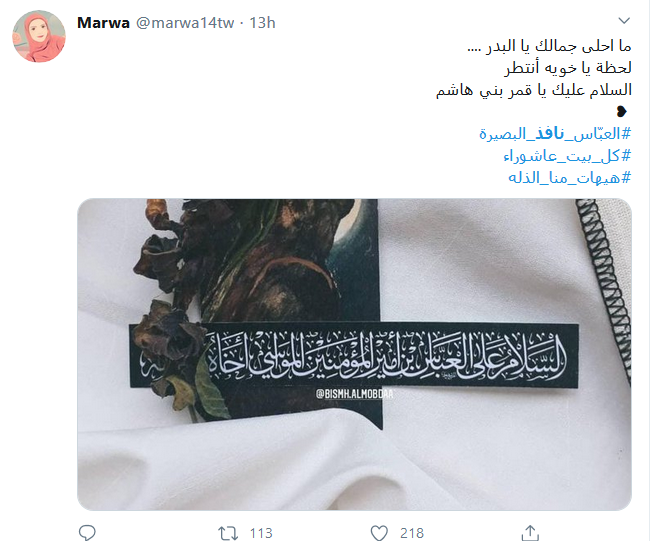Like the tweet with heart icon
The height and width of the screenshot is (541, 651).
pyautogui.click(x=379, y=533)
